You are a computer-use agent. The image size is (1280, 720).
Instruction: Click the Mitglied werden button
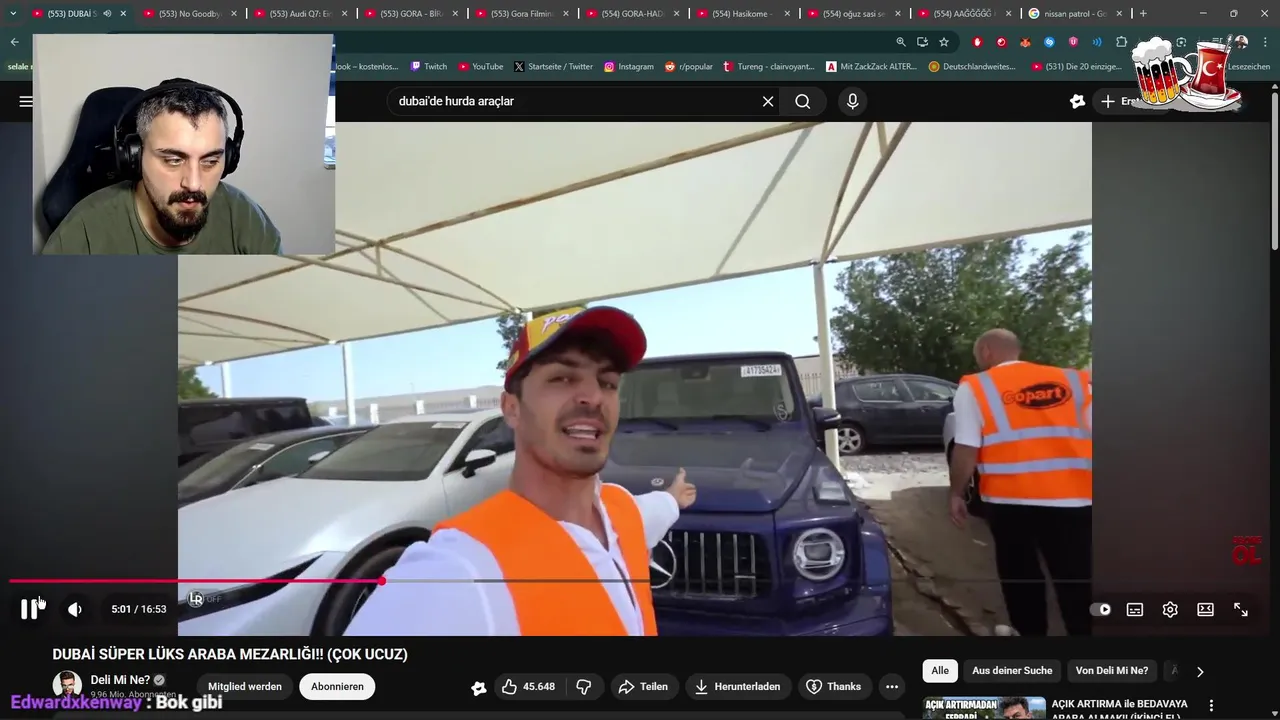245,687
